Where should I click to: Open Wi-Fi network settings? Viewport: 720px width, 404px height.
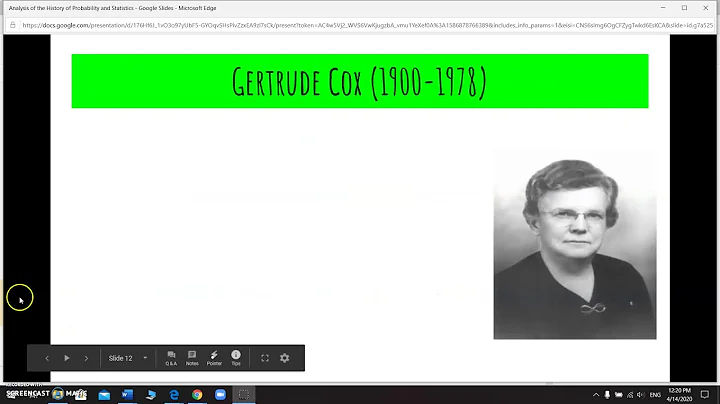click(630, 395)
